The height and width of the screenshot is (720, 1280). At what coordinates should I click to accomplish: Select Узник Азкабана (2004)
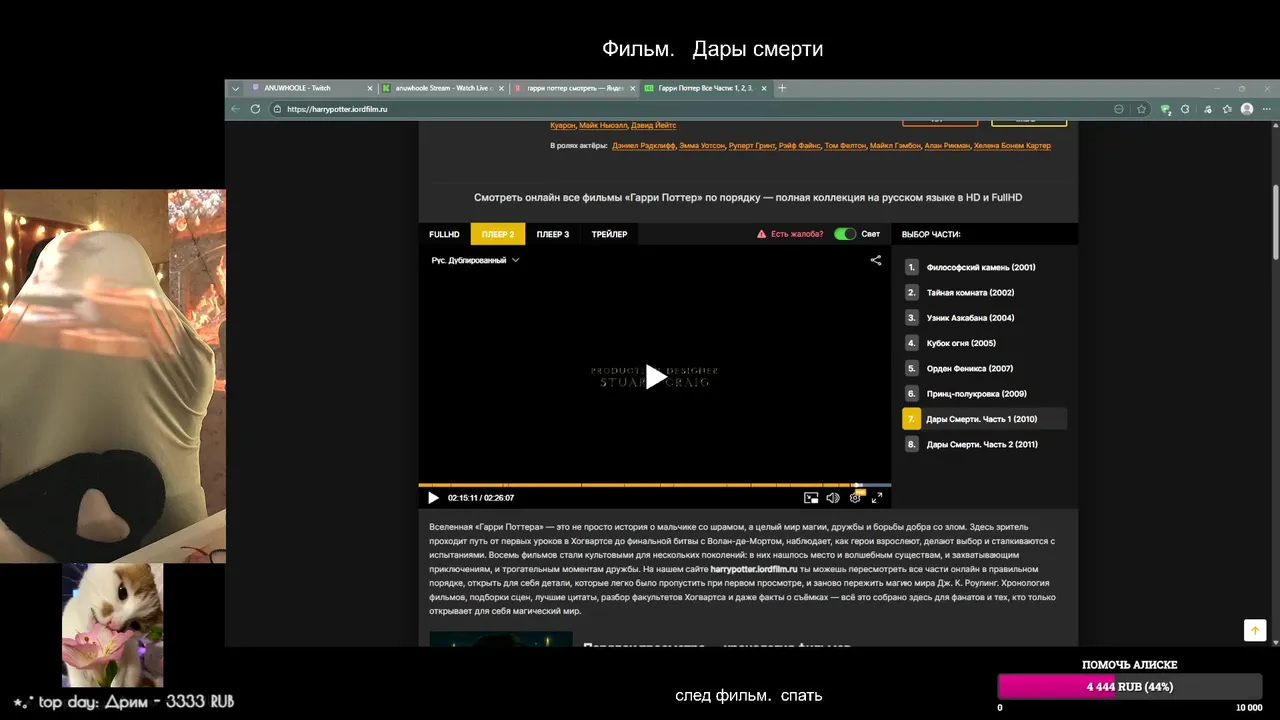coord(970,318)
